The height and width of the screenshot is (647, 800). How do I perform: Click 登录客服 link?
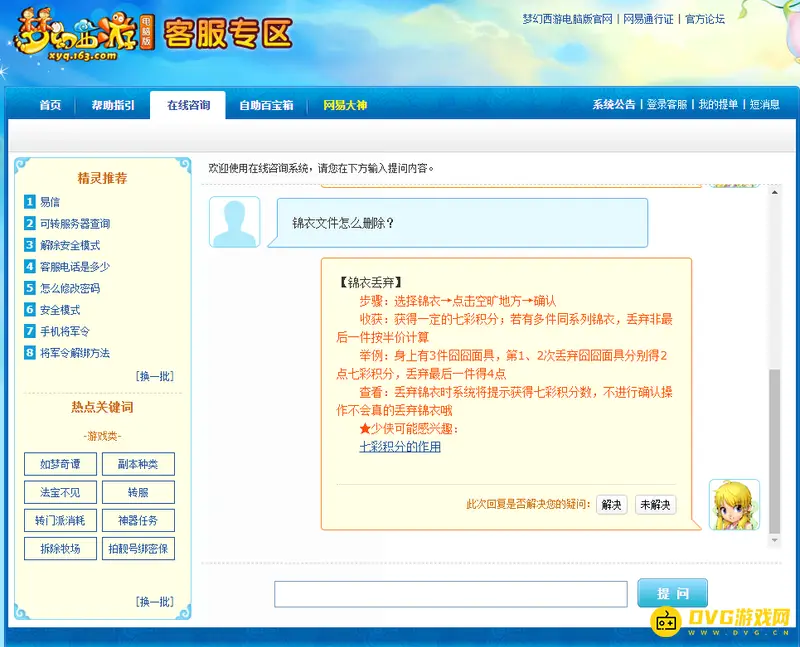click(667, 105)
